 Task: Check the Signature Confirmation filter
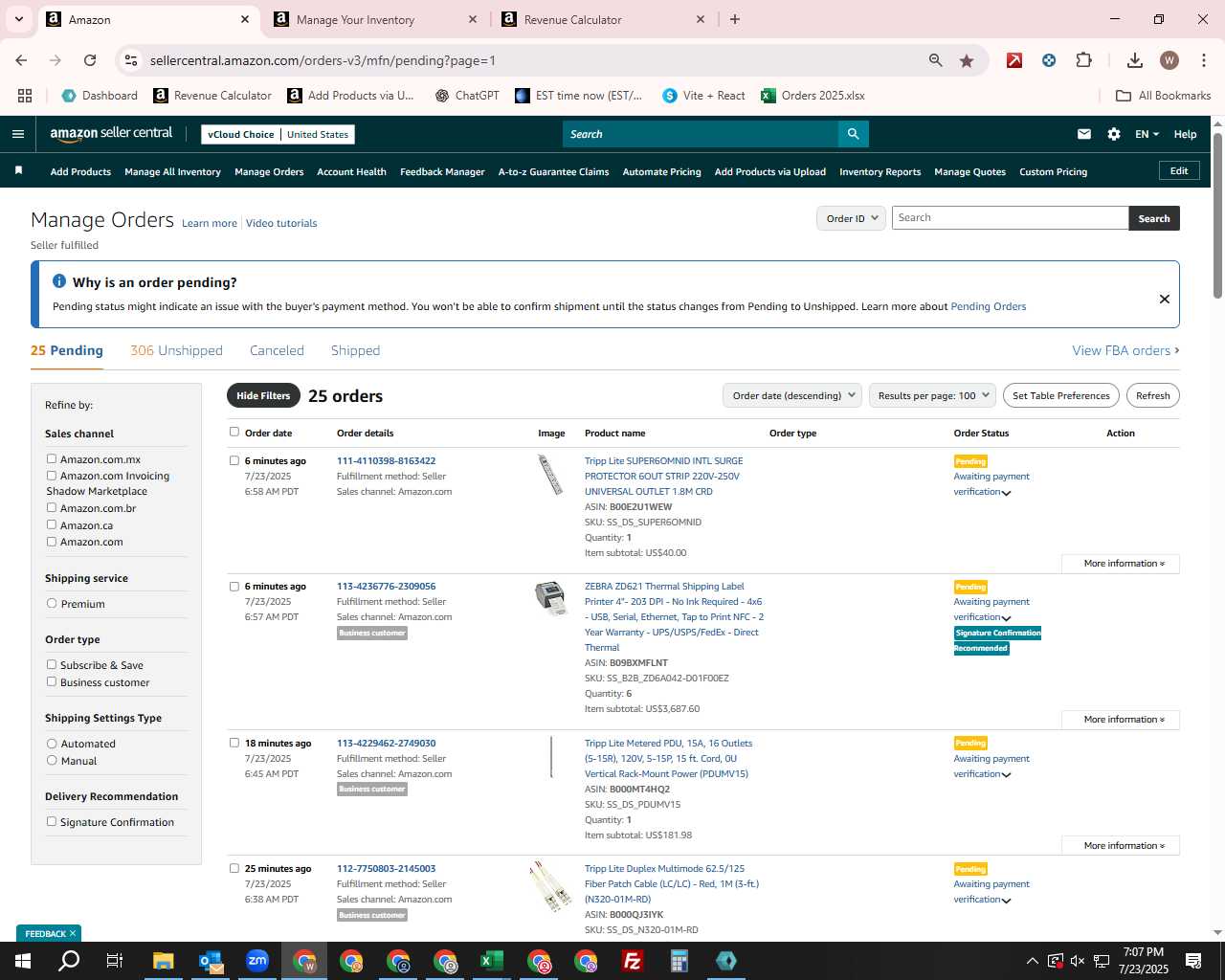52,821
